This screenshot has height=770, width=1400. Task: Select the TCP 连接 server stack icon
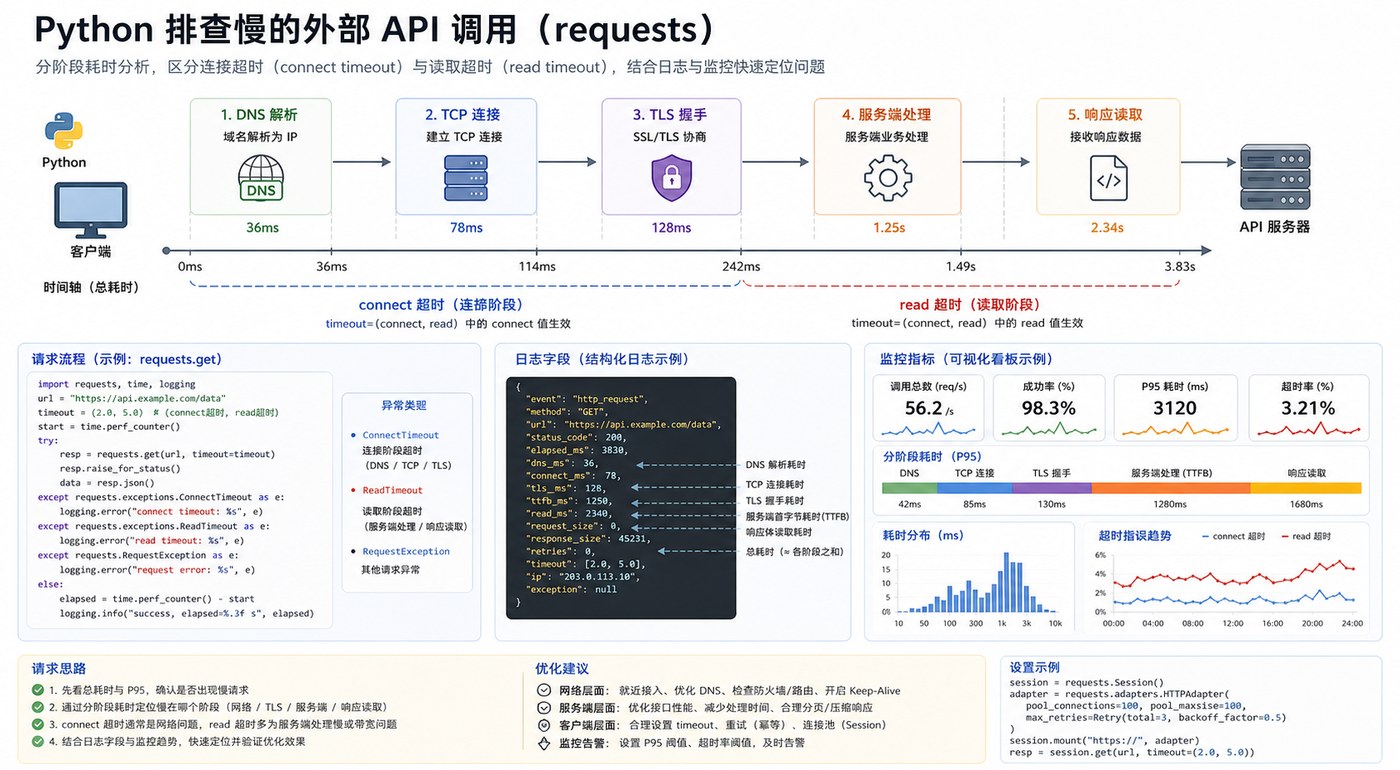pos(465,179)
